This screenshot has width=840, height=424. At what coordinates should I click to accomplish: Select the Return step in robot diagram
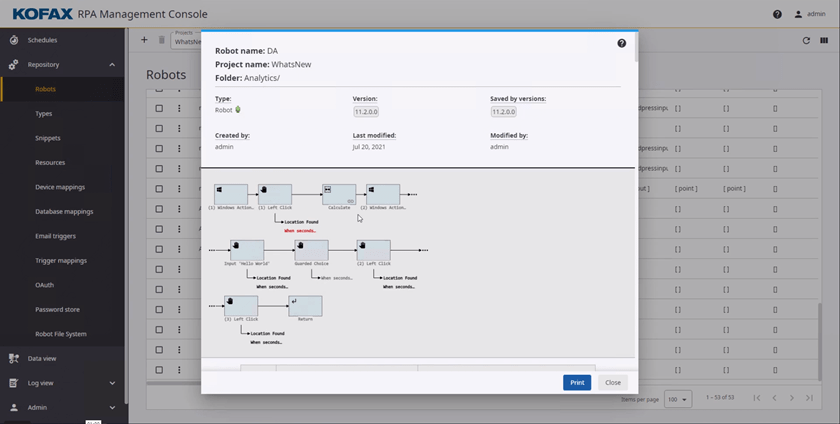[305, 305]
